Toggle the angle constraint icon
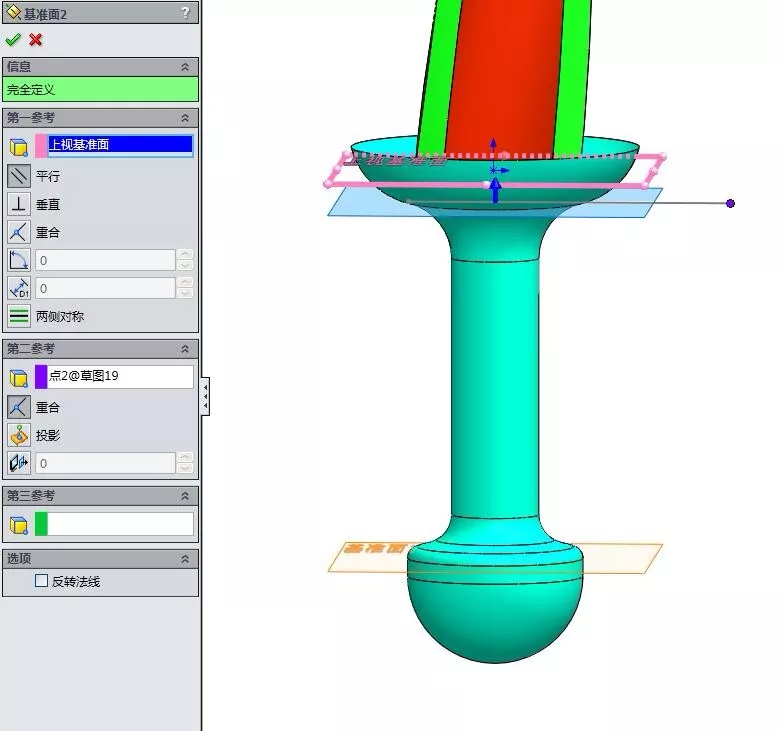Image resolution: width=781 pixels, height=731 pixels. click(19, 260)
